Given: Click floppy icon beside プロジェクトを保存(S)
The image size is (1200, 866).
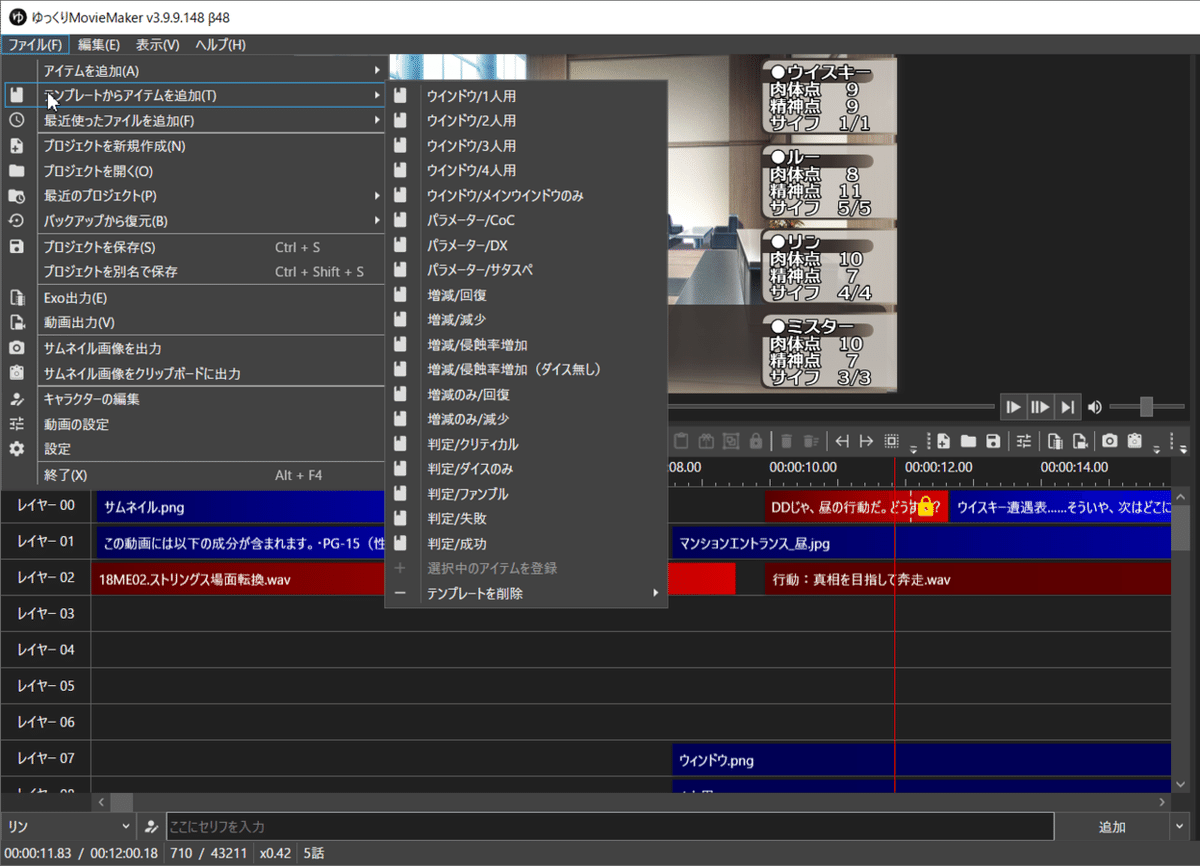Looking at the screenshot, I should (17, 247).
